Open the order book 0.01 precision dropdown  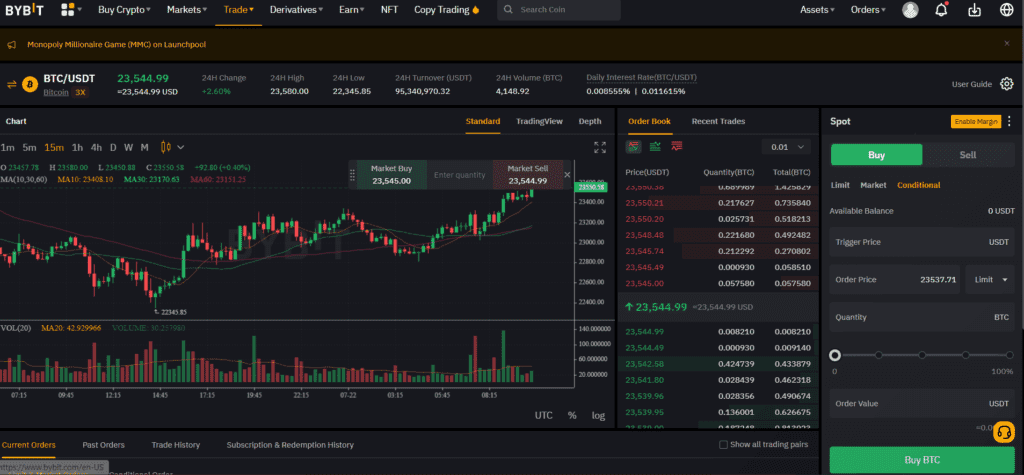tap(786, 147)
